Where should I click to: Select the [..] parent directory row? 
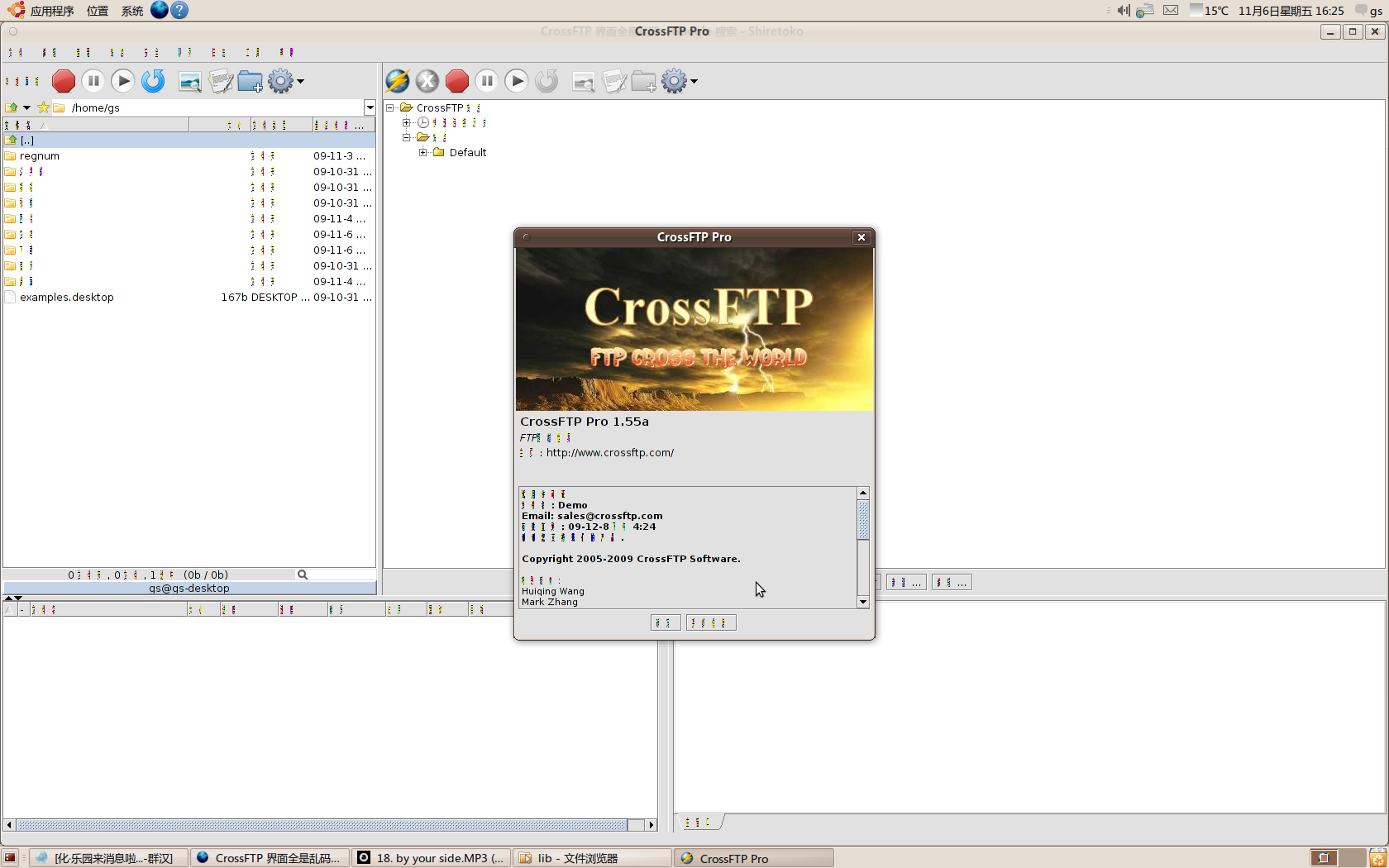click(x=189, y=141)
